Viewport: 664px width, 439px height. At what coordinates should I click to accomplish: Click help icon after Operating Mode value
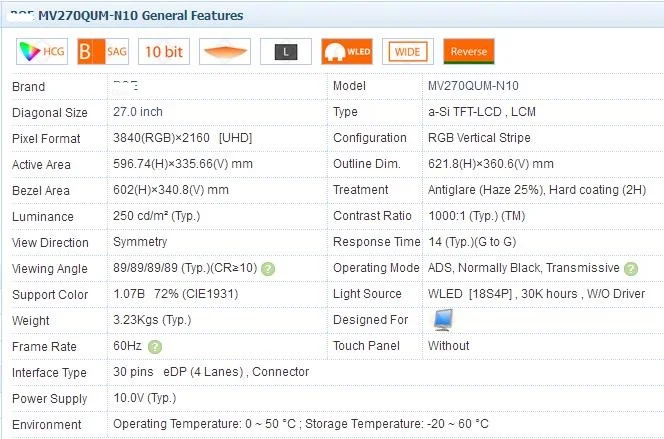coord(630,269)
